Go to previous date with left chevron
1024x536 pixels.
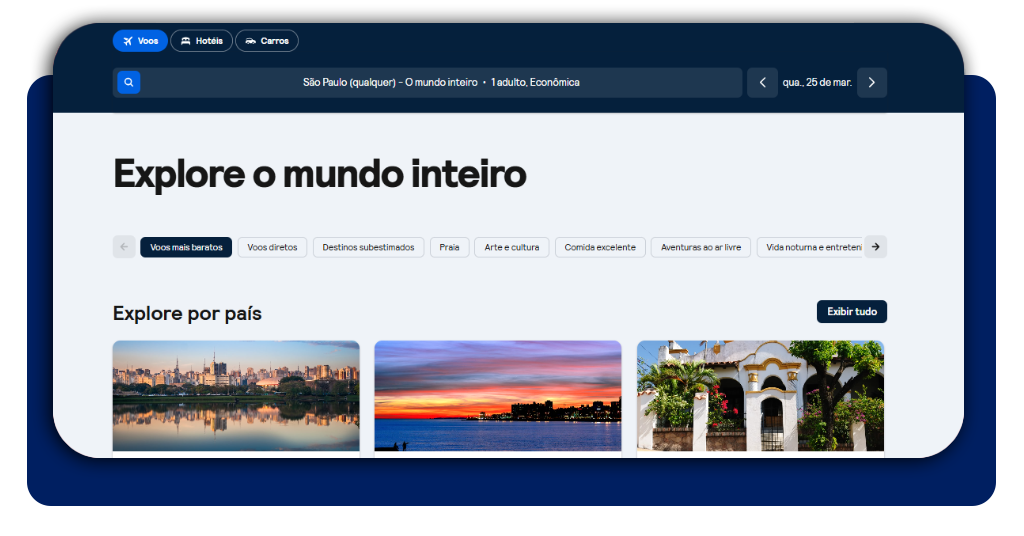click(x=762, y=82)
